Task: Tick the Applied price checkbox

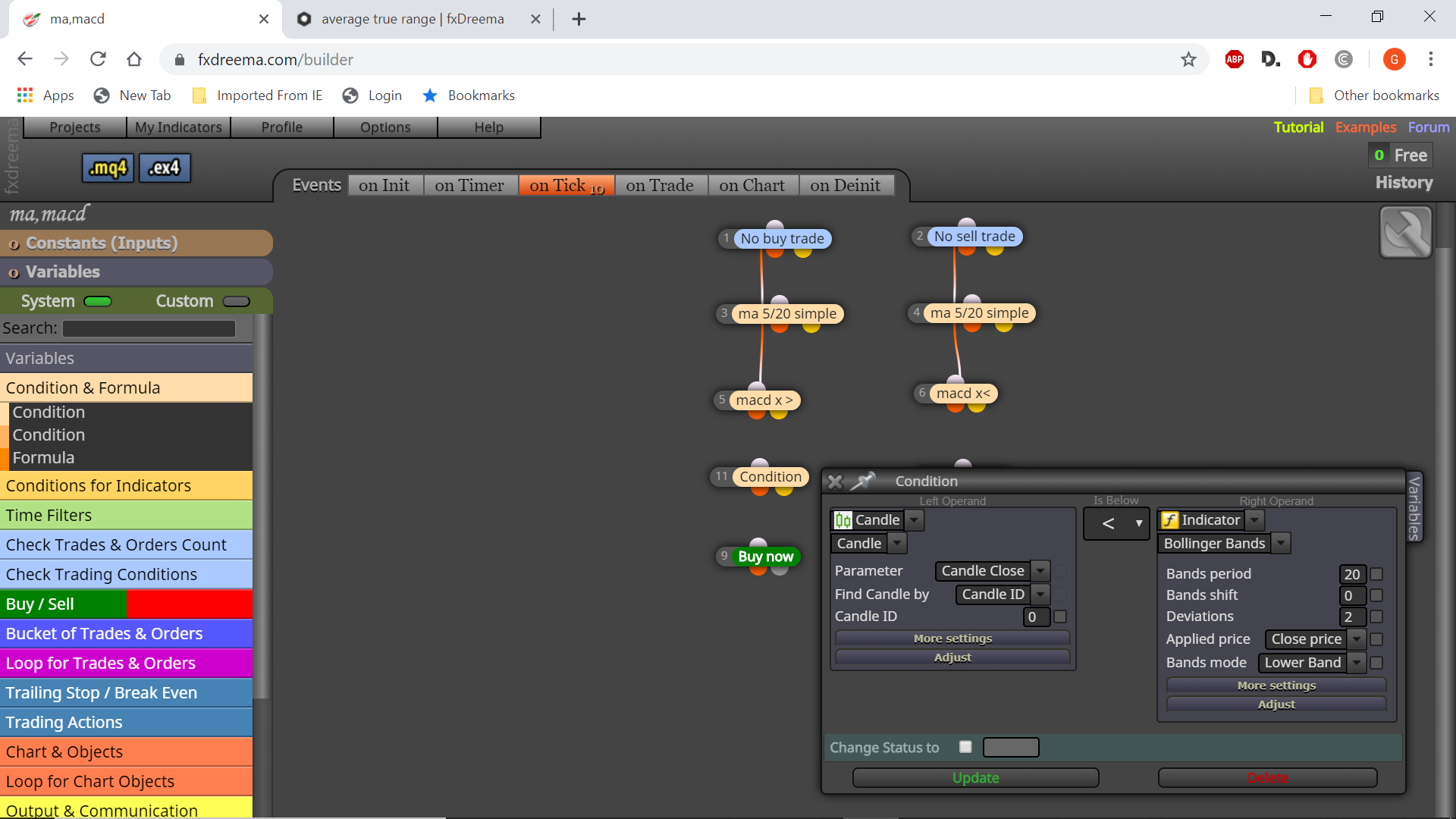Action: tap(1377, 640)
